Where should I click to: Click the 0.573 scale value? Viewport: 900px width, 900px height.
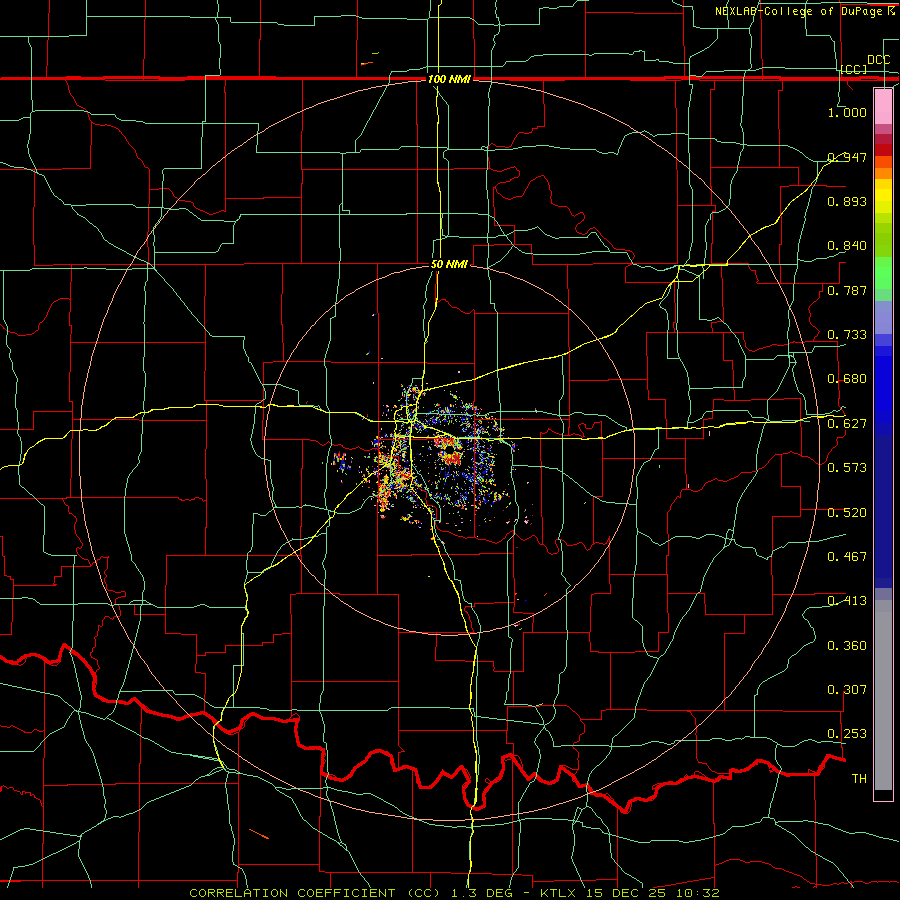[847, 468]
